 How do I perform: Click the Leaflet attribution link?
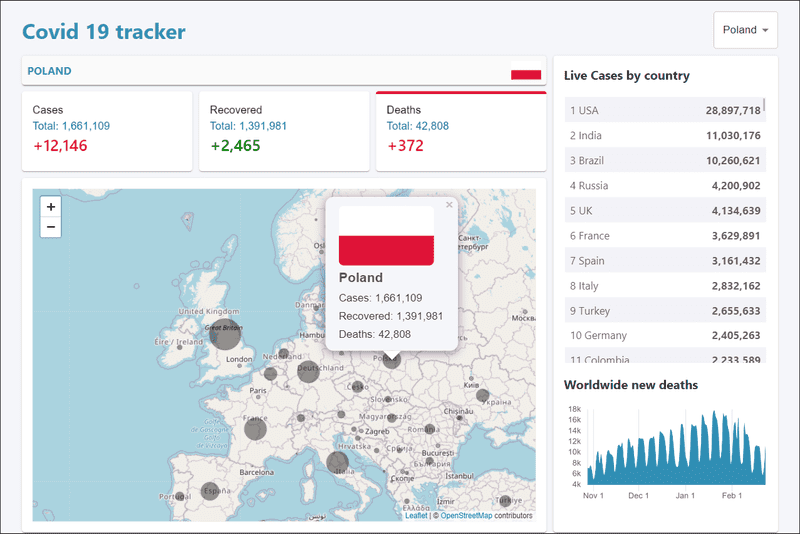416,516
